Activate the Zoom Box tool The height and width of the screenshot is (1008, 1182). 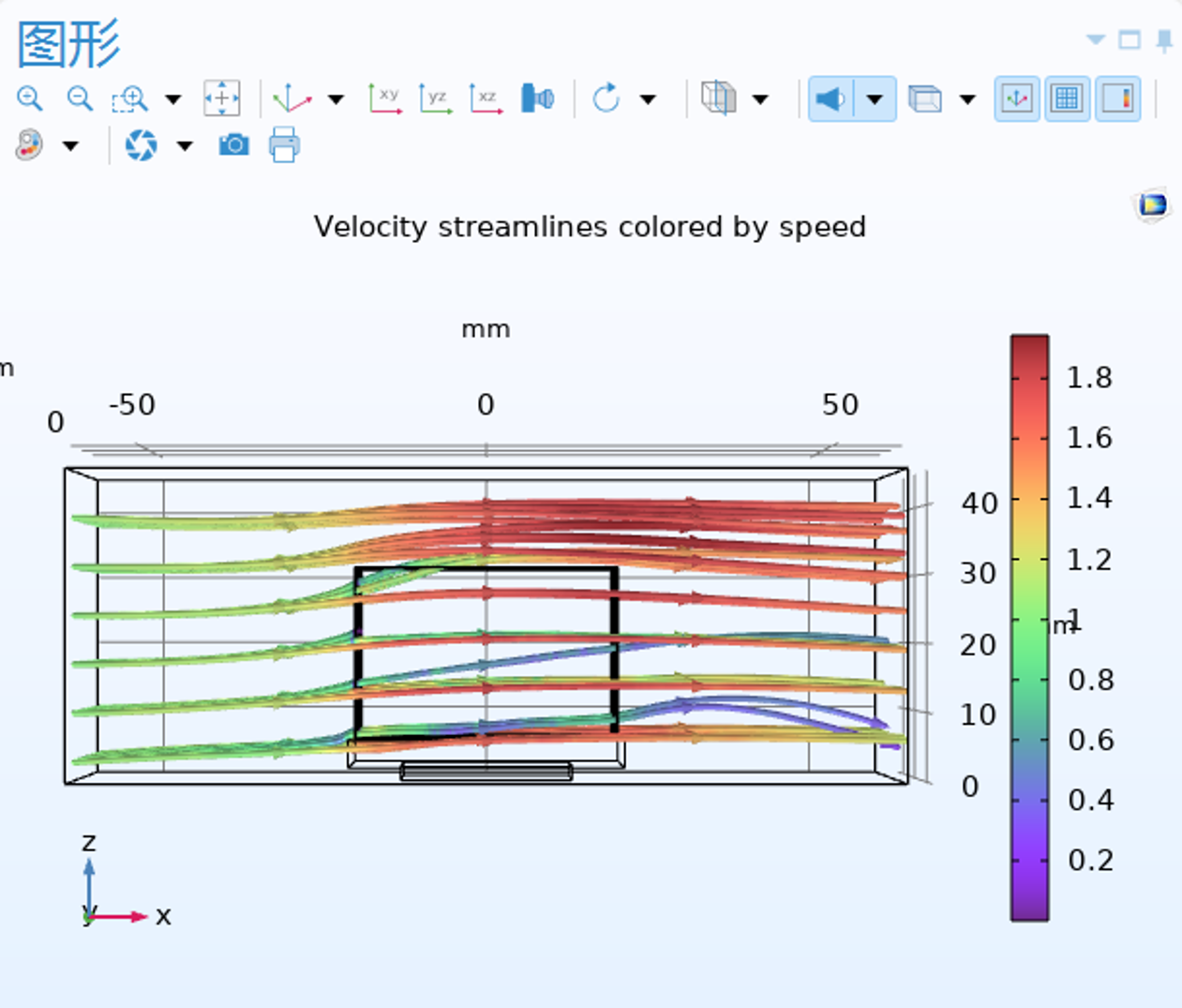[129, 98]
